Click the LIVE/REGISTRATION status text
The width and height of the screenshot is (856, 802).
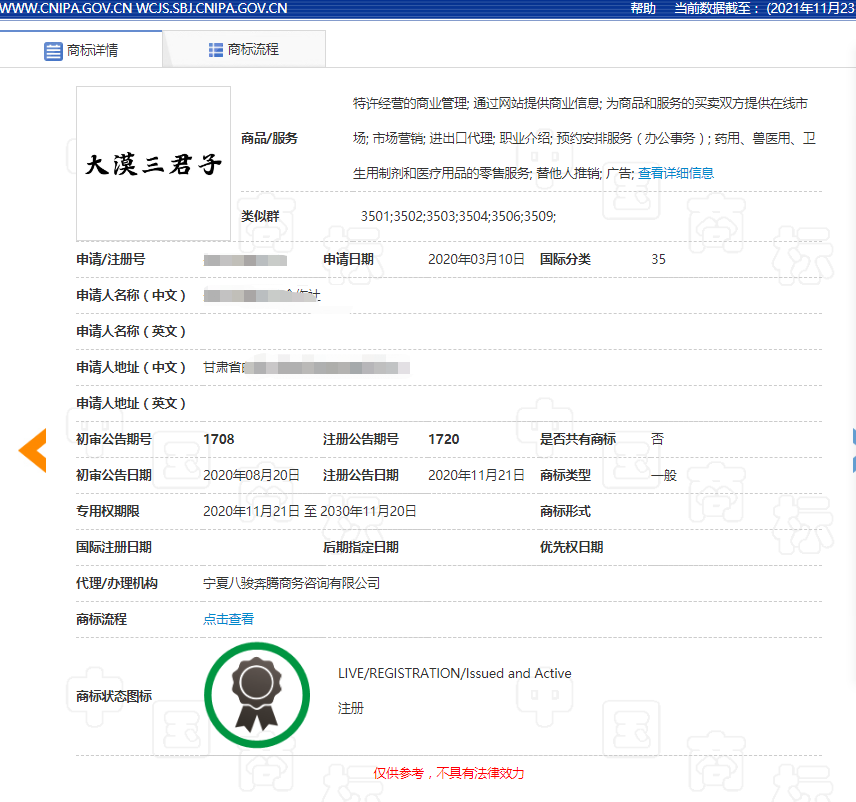[454, 673]
